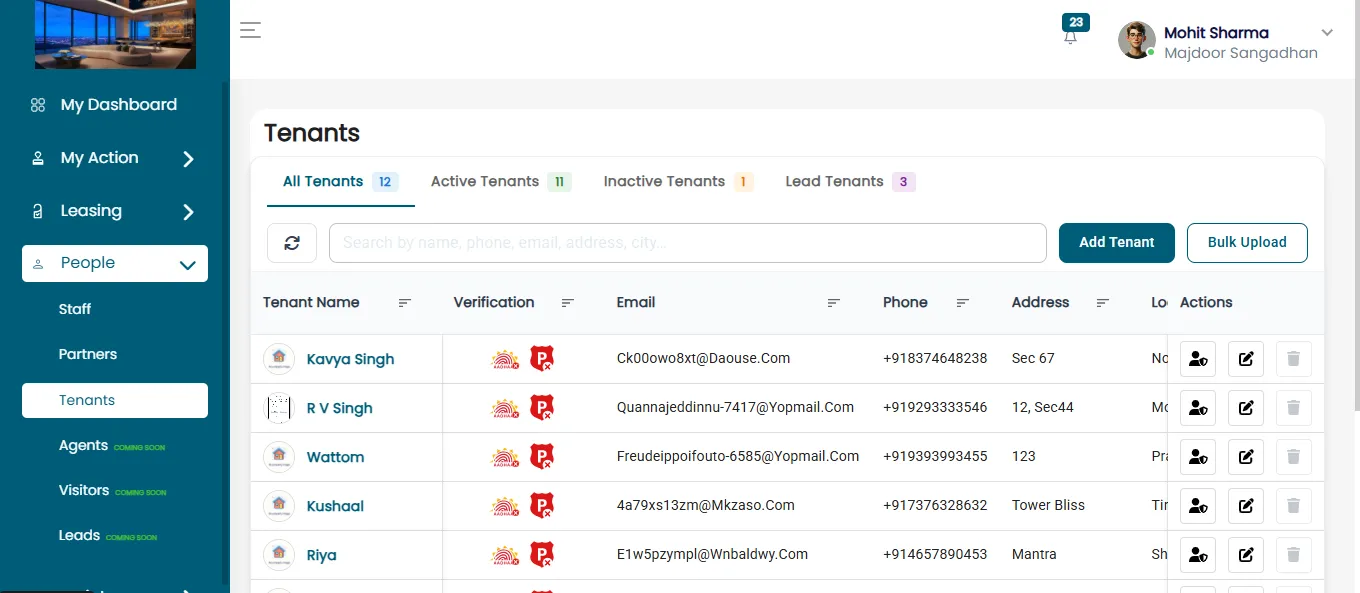This screenshot has height=593, width=1360.
Task: Open the Mohit Sharma profile dropdown arrow
Action: [1327, 33]
